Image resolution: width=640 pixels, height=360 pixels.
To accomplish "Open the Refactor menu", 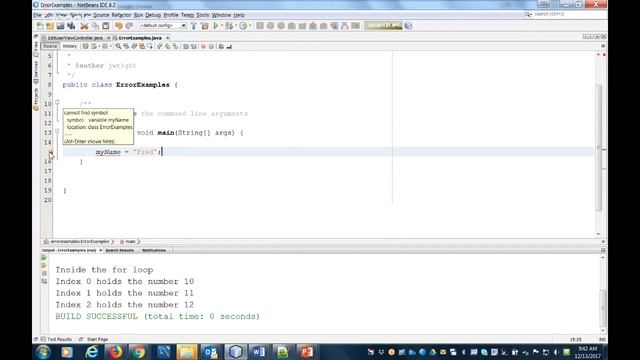I will 121,15.
